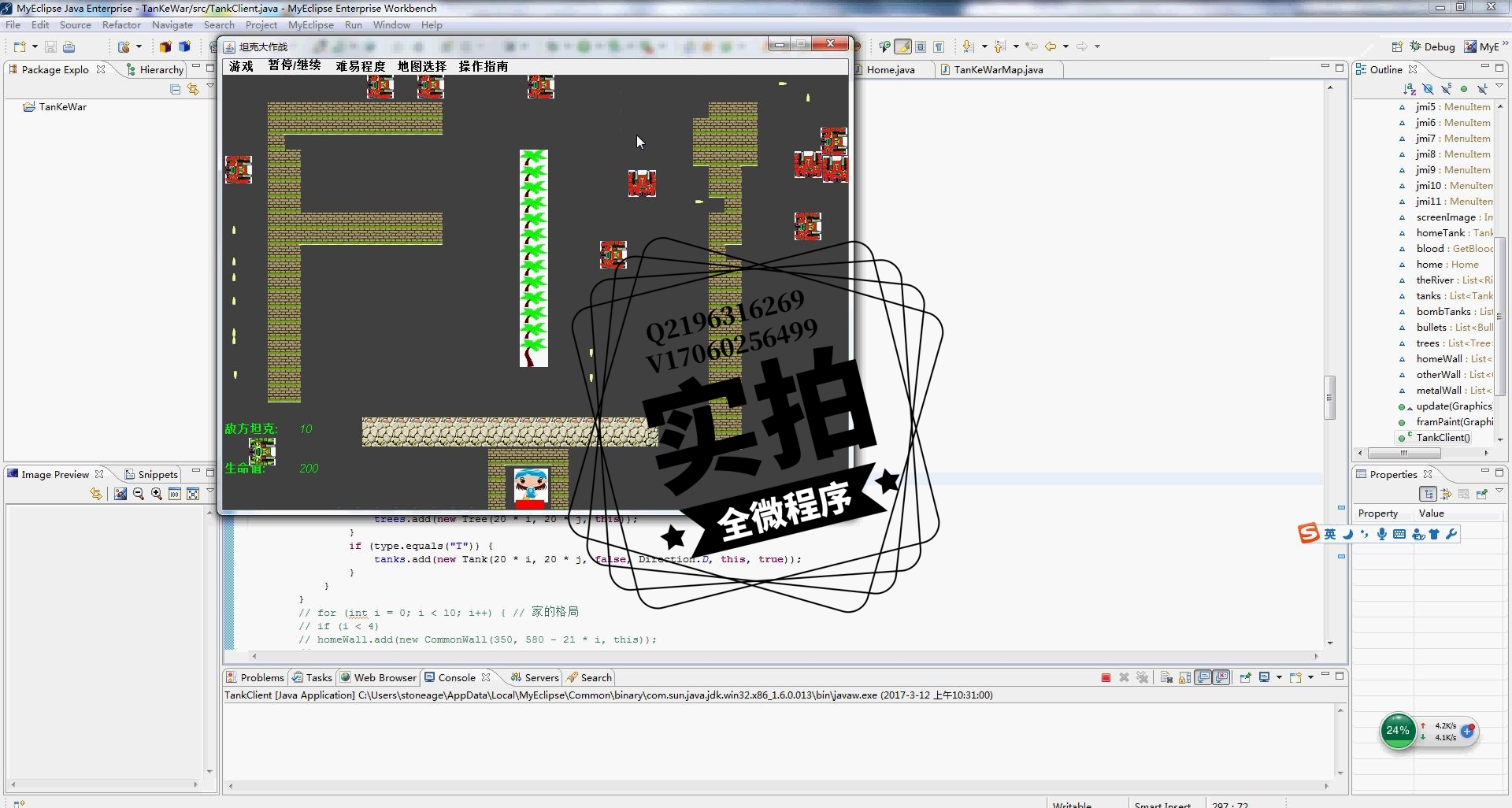Select the Hierarchy tab
This screenshot has height=808, width=1512.
154,70
